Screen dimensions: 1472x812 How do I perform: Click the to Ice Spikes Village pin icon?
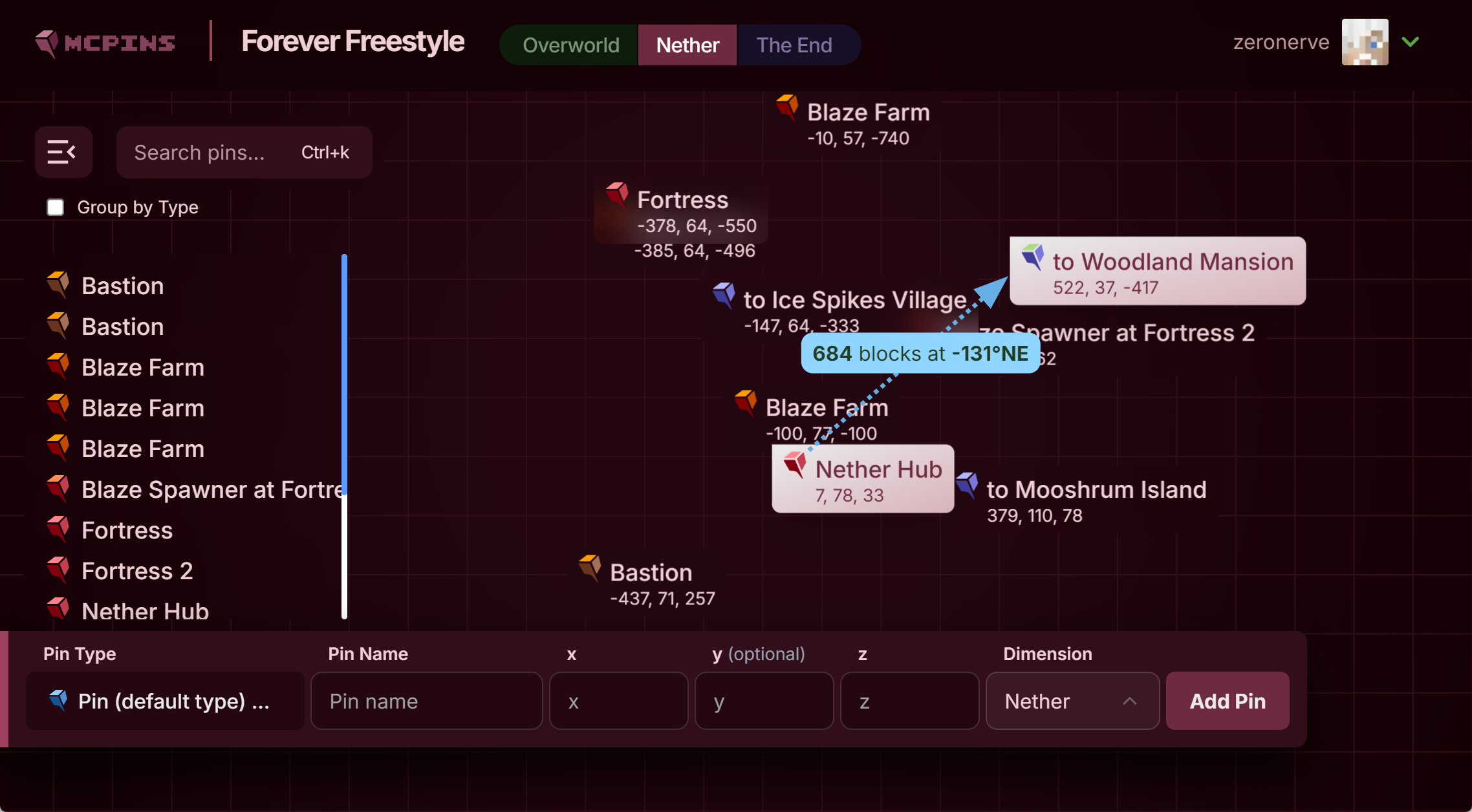[x=724, y=295]
